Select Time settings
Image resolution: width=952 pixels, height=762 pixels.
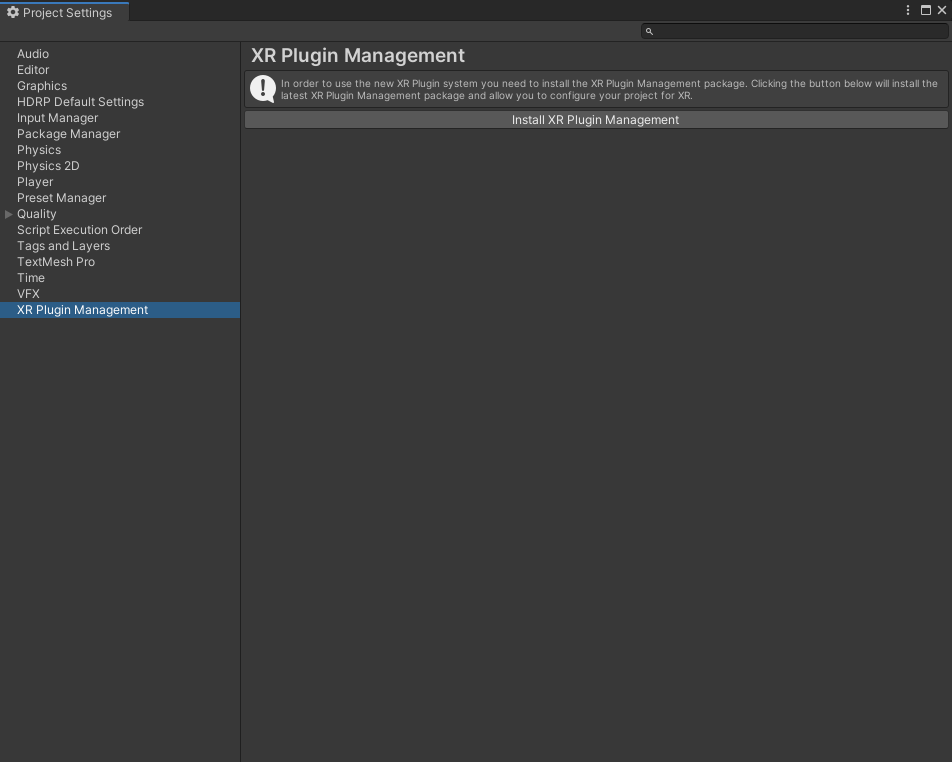(x=31, y=278)
